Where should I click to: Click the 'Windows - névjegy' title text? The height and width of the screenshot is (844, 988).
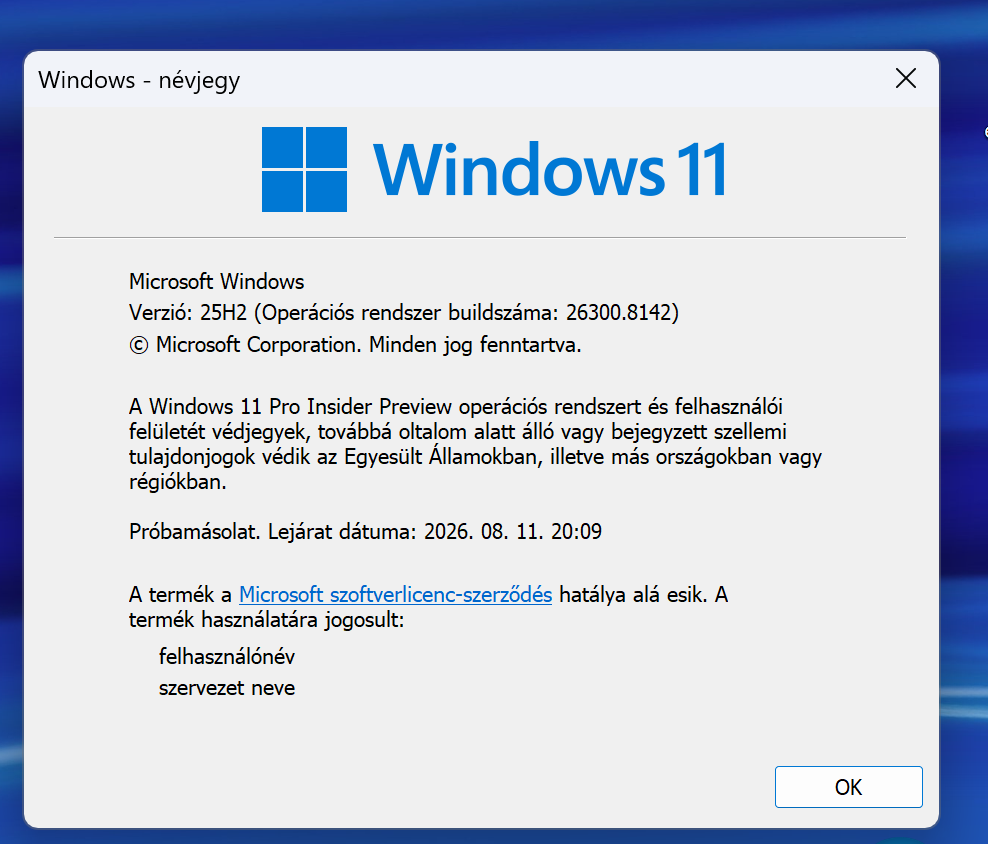pos(139,80)
